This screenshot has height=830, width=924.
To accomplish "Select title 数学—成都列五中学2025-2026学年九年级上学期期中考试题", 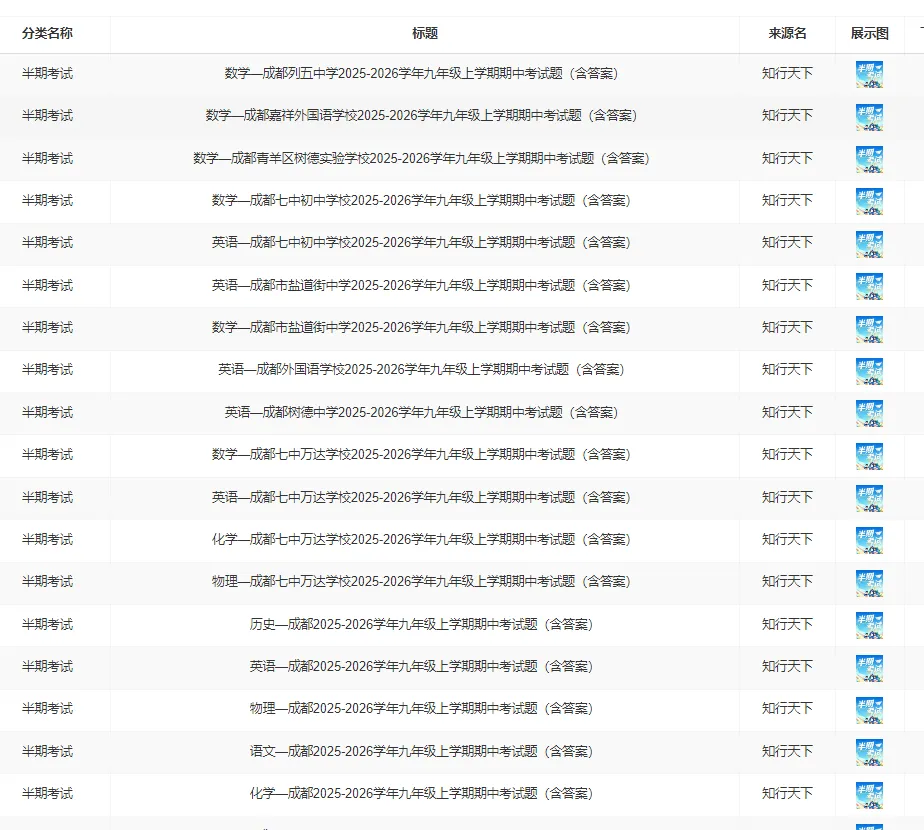I will [x=421, y=73].
